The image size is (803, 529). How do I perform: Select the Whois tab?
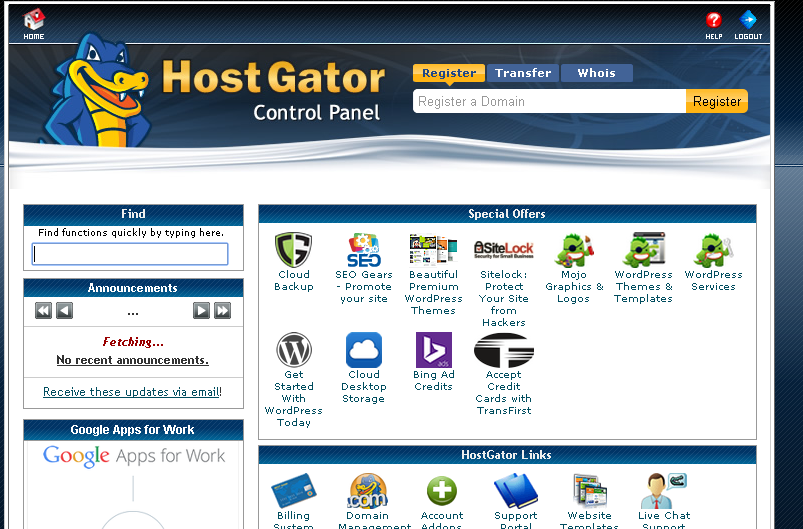(596, 73)
